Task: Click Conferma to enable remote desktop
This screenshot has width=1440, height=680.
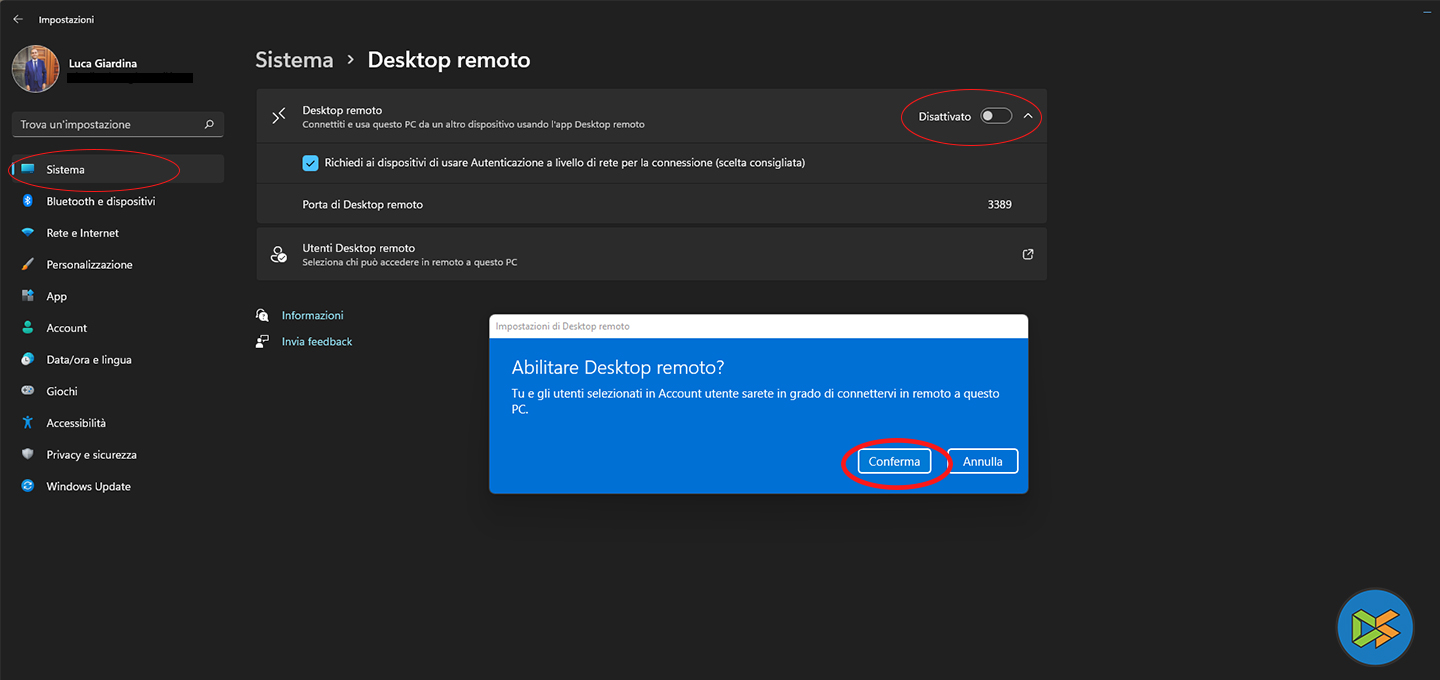Action: (x=894, y=461)
